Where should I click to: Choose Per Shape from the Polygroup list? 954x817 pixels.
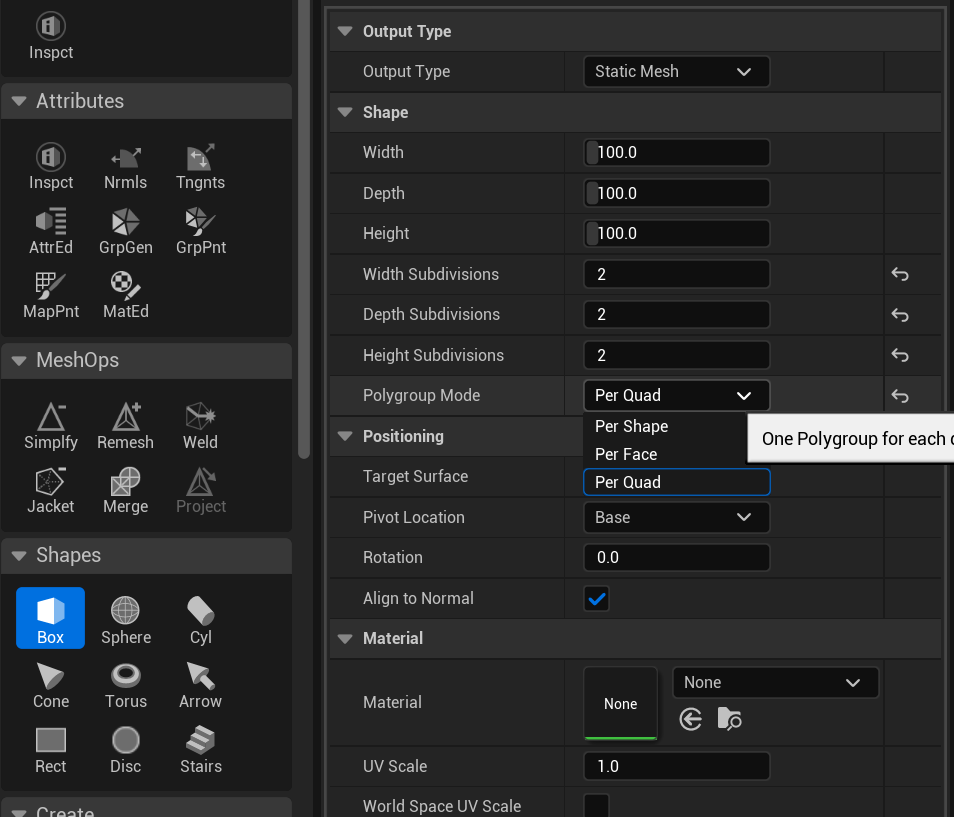click(x=632, y=426)
